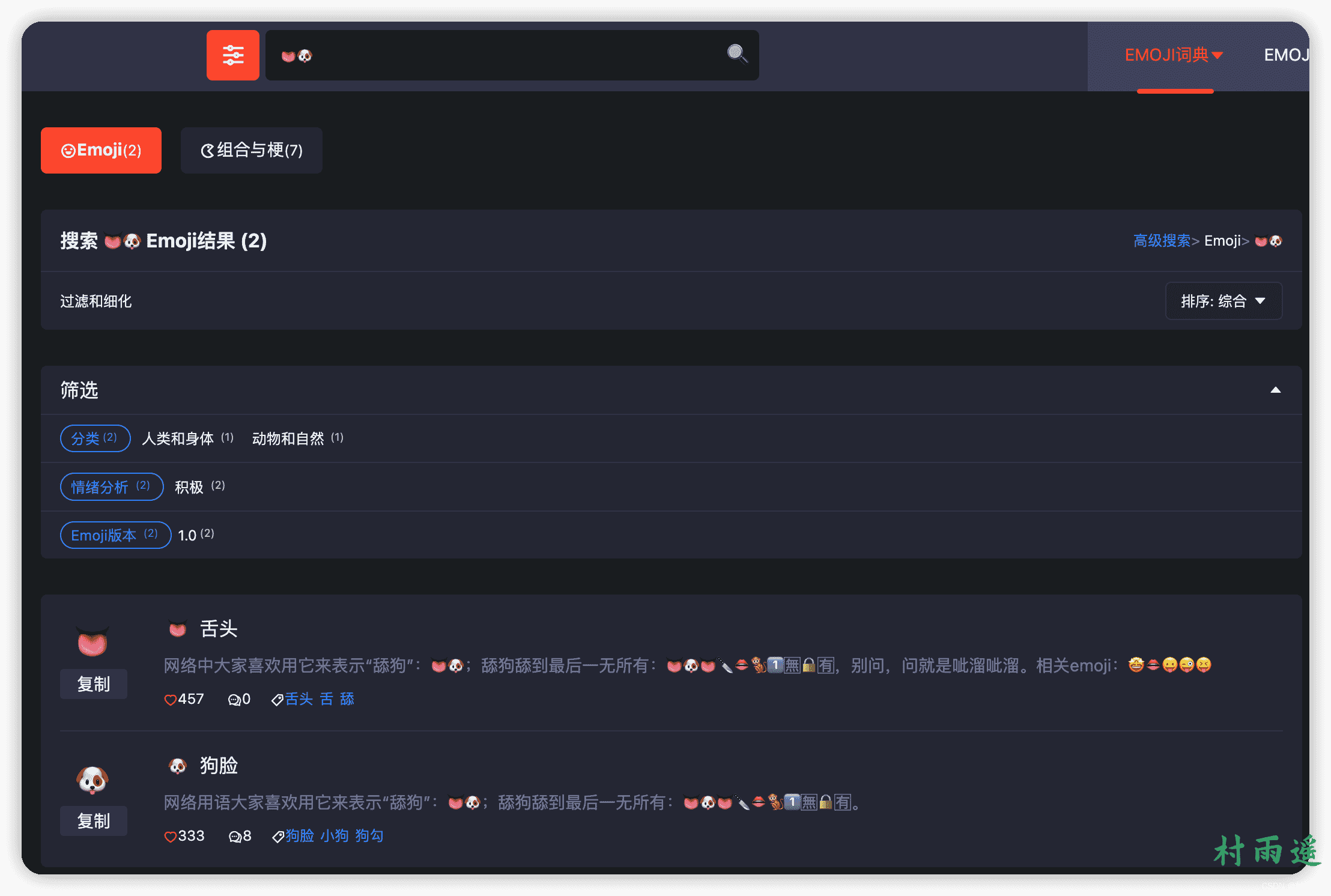Open the 排序: 综合 sort dropdown
The width and height of the screenshot is (1331, 896).
coord(1223,301)
